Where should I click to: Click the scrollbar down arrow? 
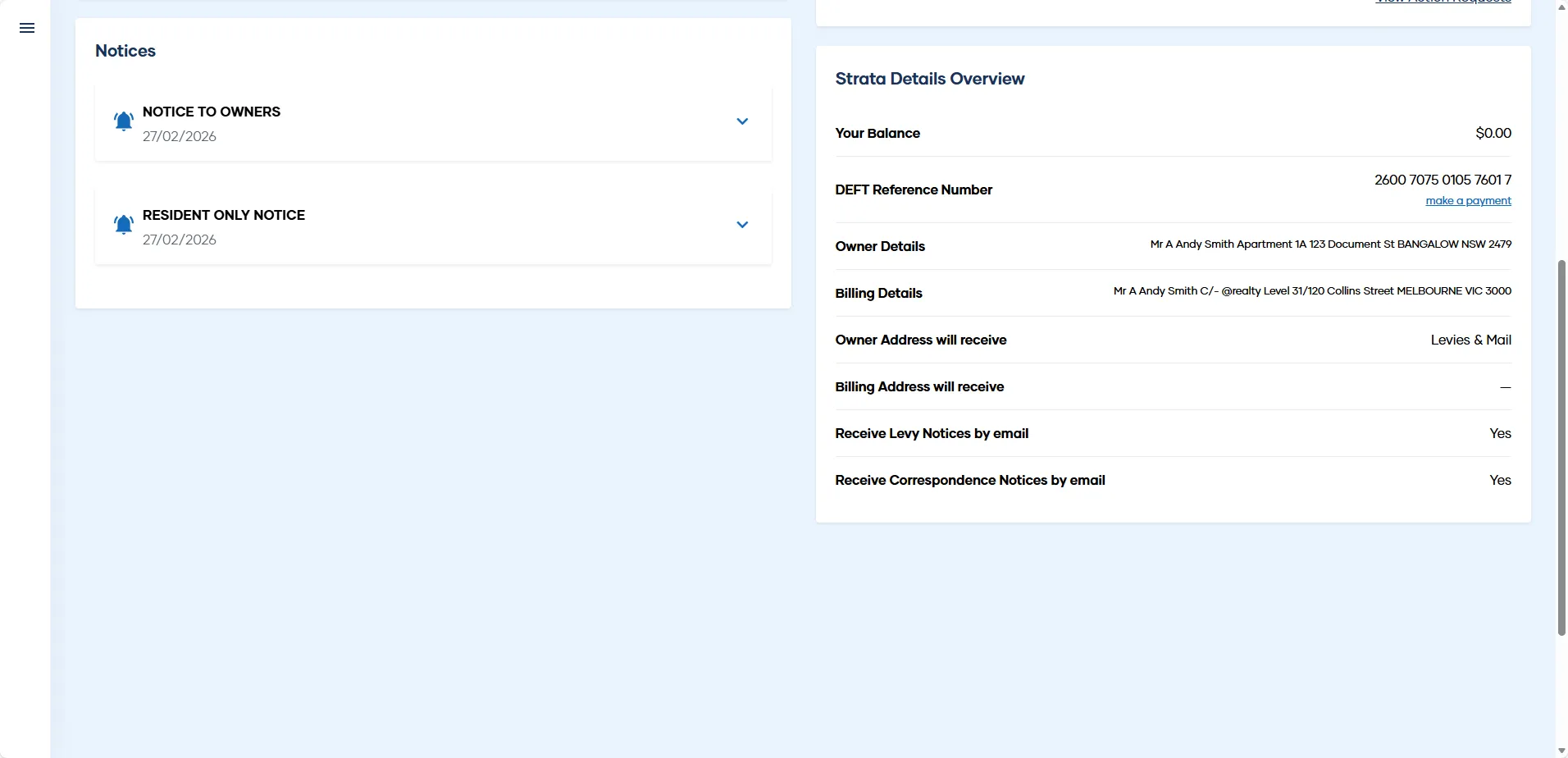[1561, 751]
